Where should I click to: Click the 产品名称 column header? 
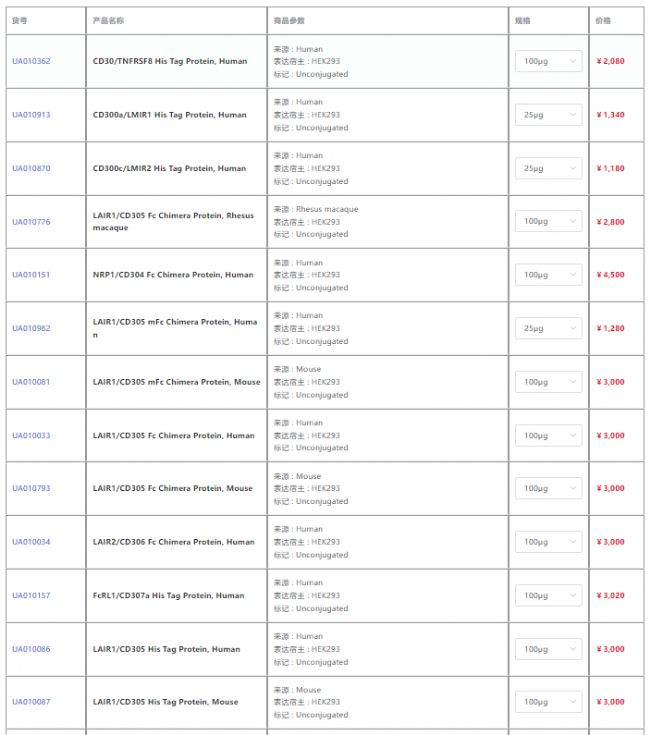click(x=108, y=20)
